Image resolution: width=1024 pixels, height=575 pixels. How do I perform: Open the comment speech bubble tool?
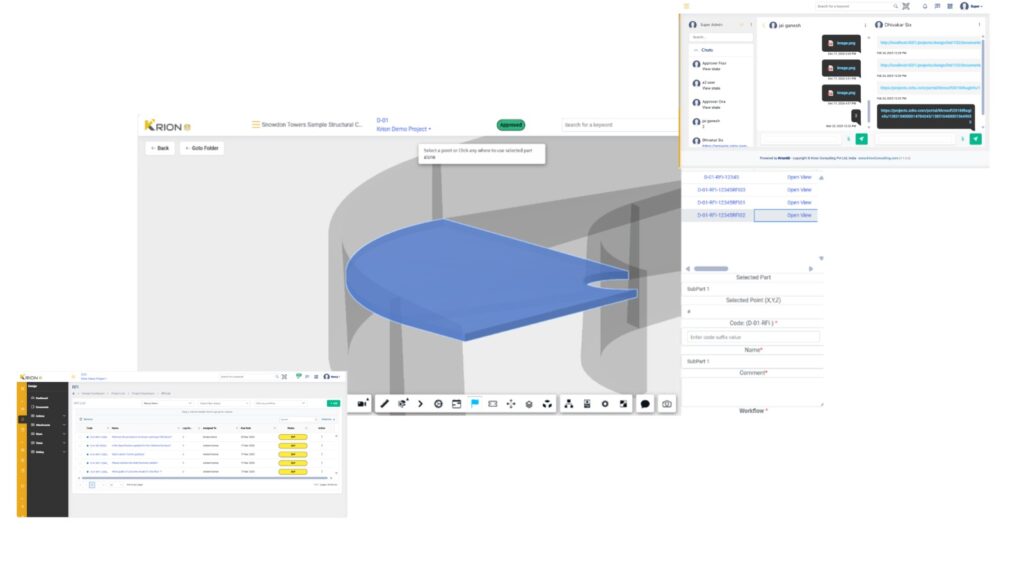tap(645, 404)
